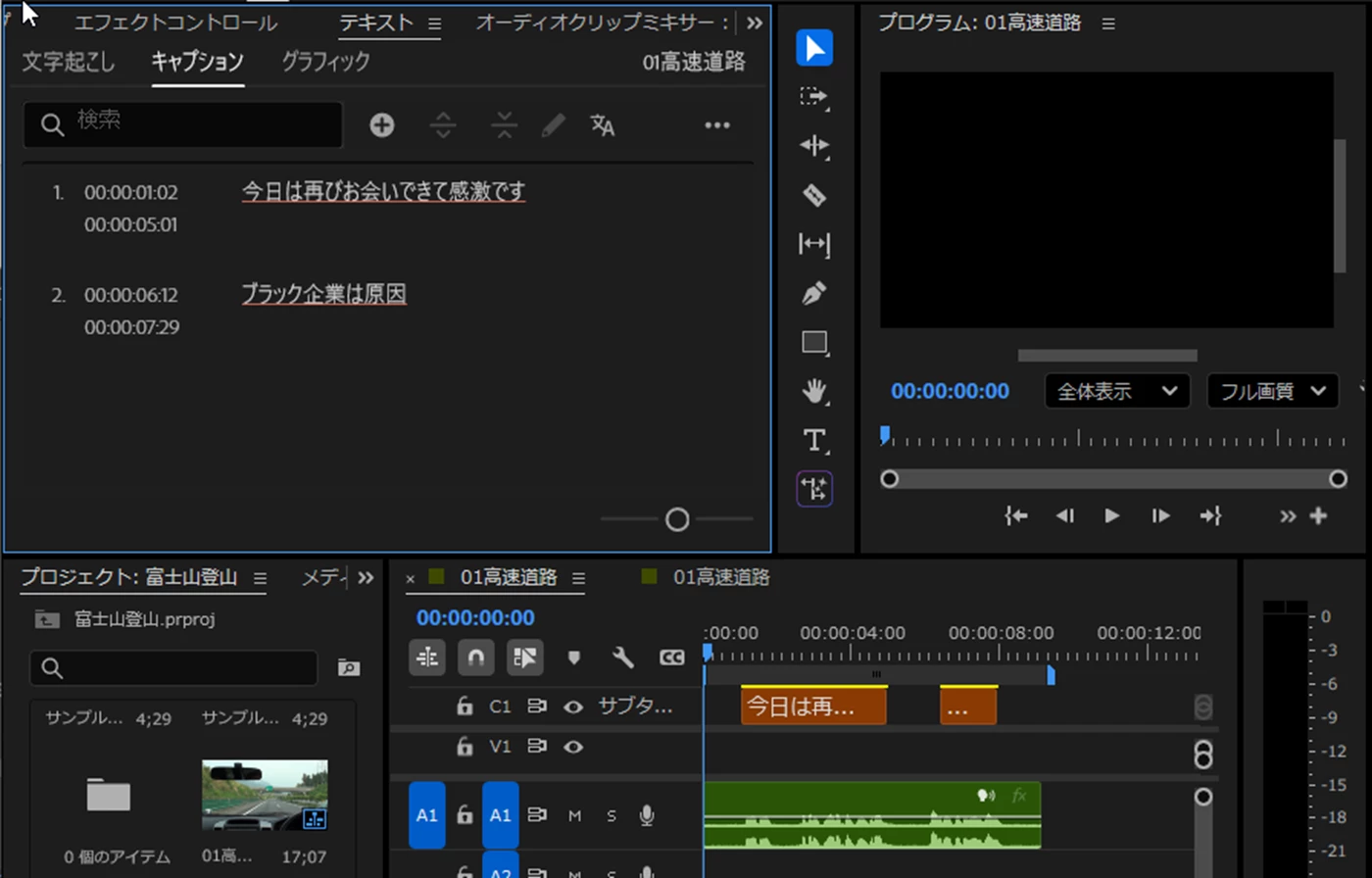Click the caption 検索 search field

pyautogui.click(x=183, y=123)
